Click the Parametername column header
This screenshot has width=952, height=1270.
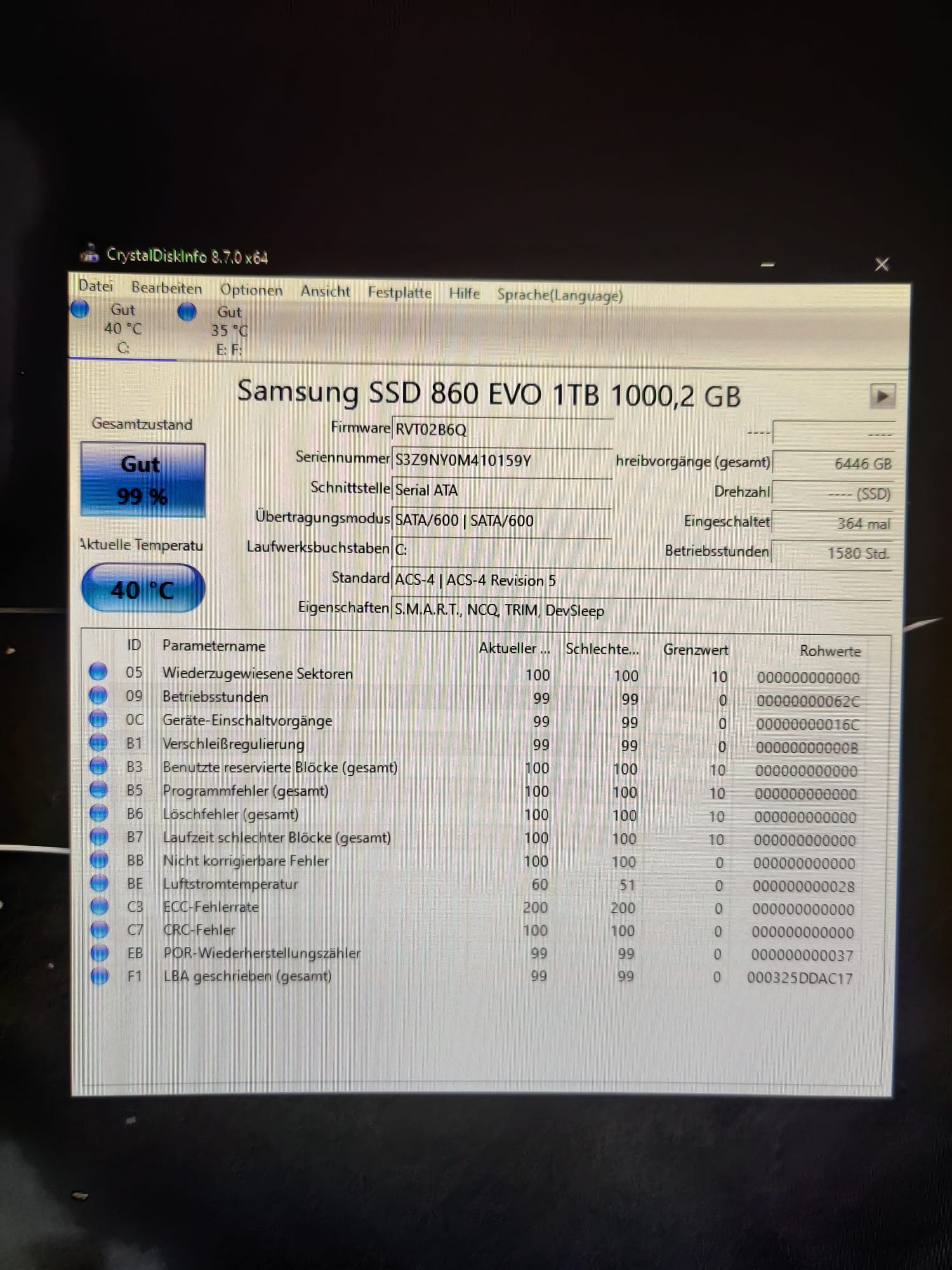(214, 646)
